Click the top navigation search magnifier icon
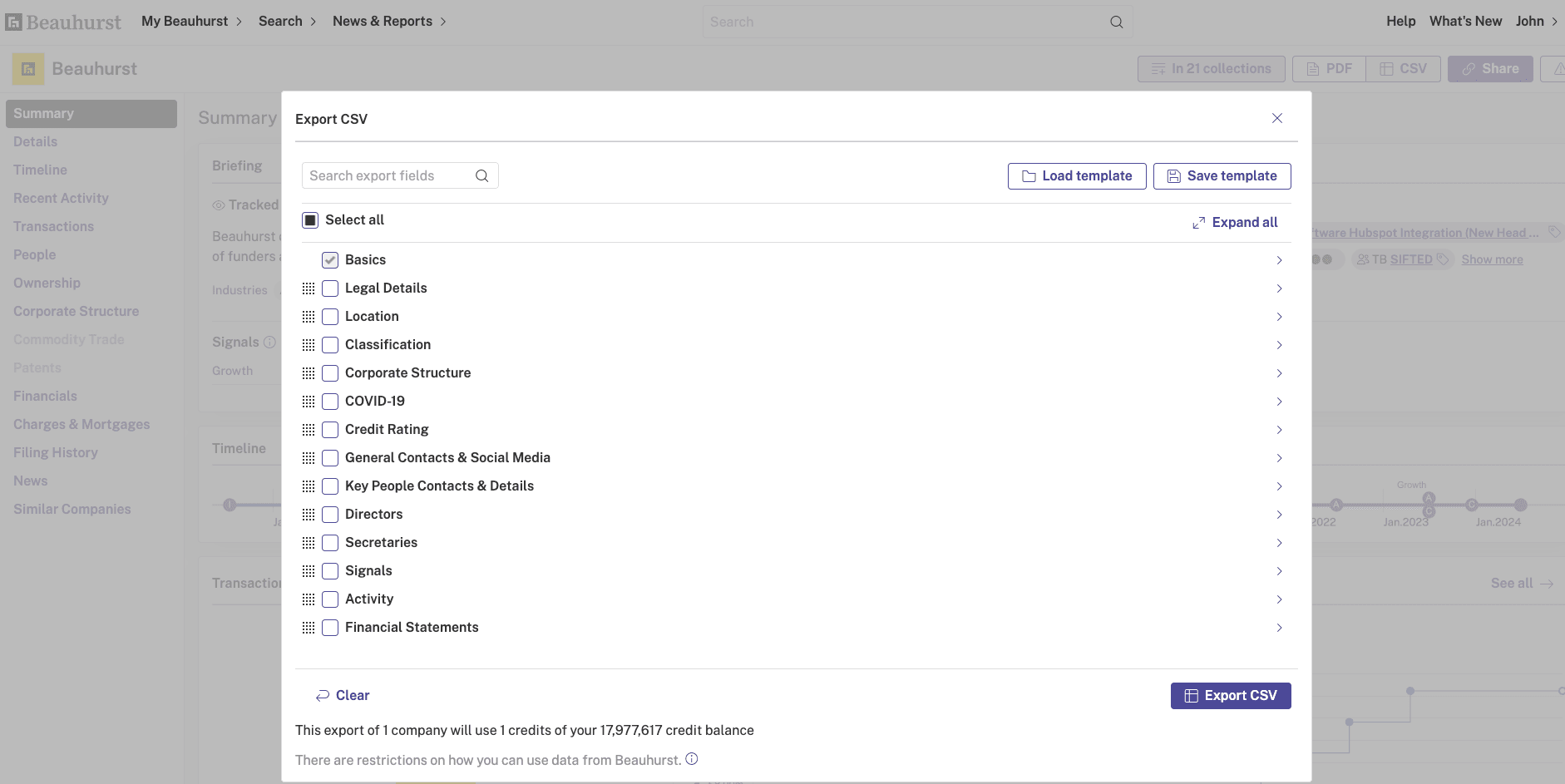1565x784 pixels. (x=1116, y=22)
